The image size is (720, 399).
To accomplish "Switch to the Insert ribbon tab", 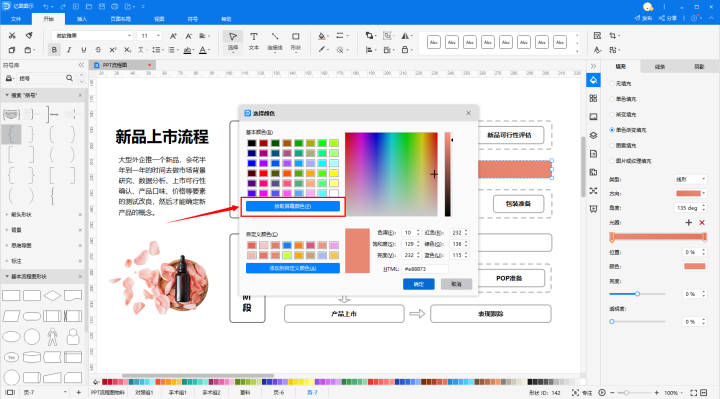I will [x=82, y=19].
